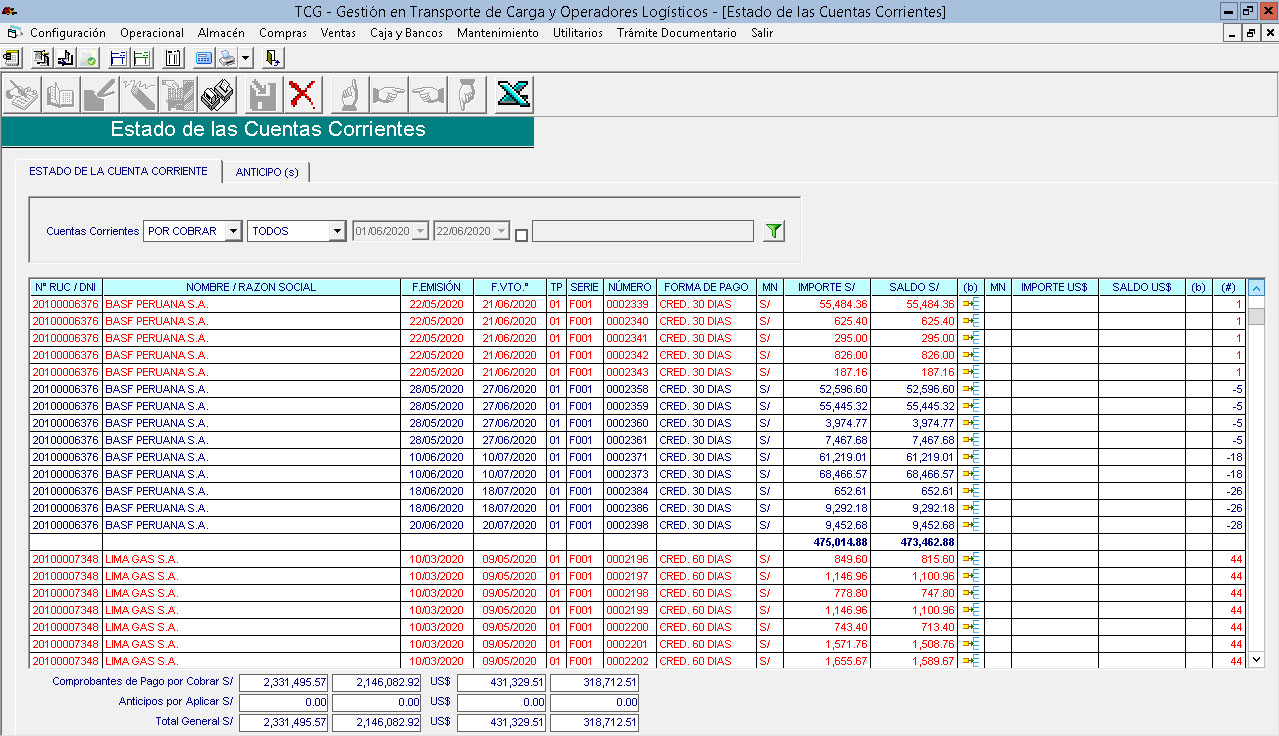Click the print icon in large toolbar
This screenshot has height=736, width=1279.
217,95
